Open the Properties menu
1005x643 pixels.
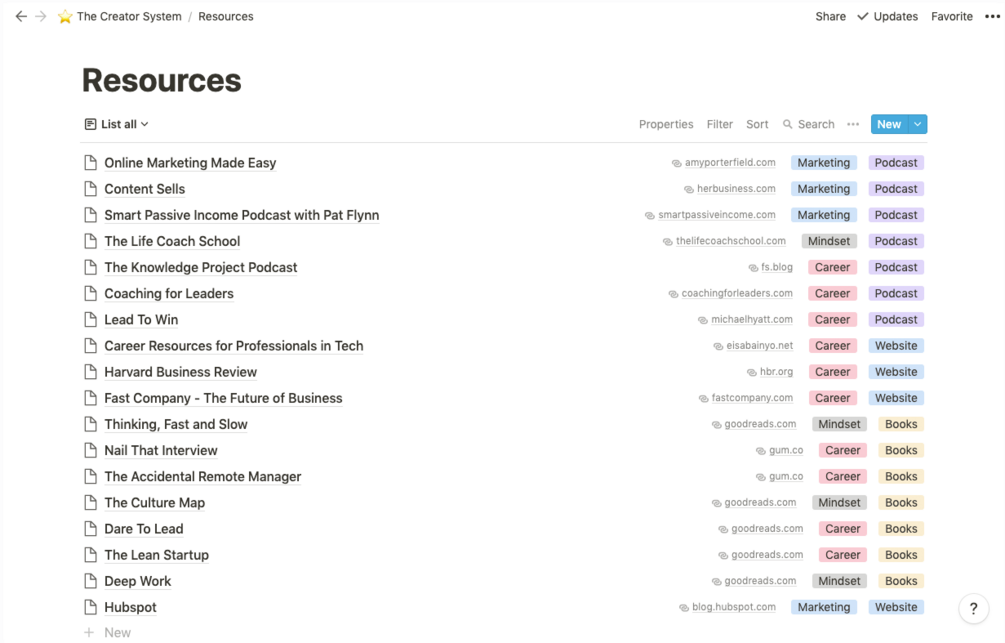pos(666,124)
